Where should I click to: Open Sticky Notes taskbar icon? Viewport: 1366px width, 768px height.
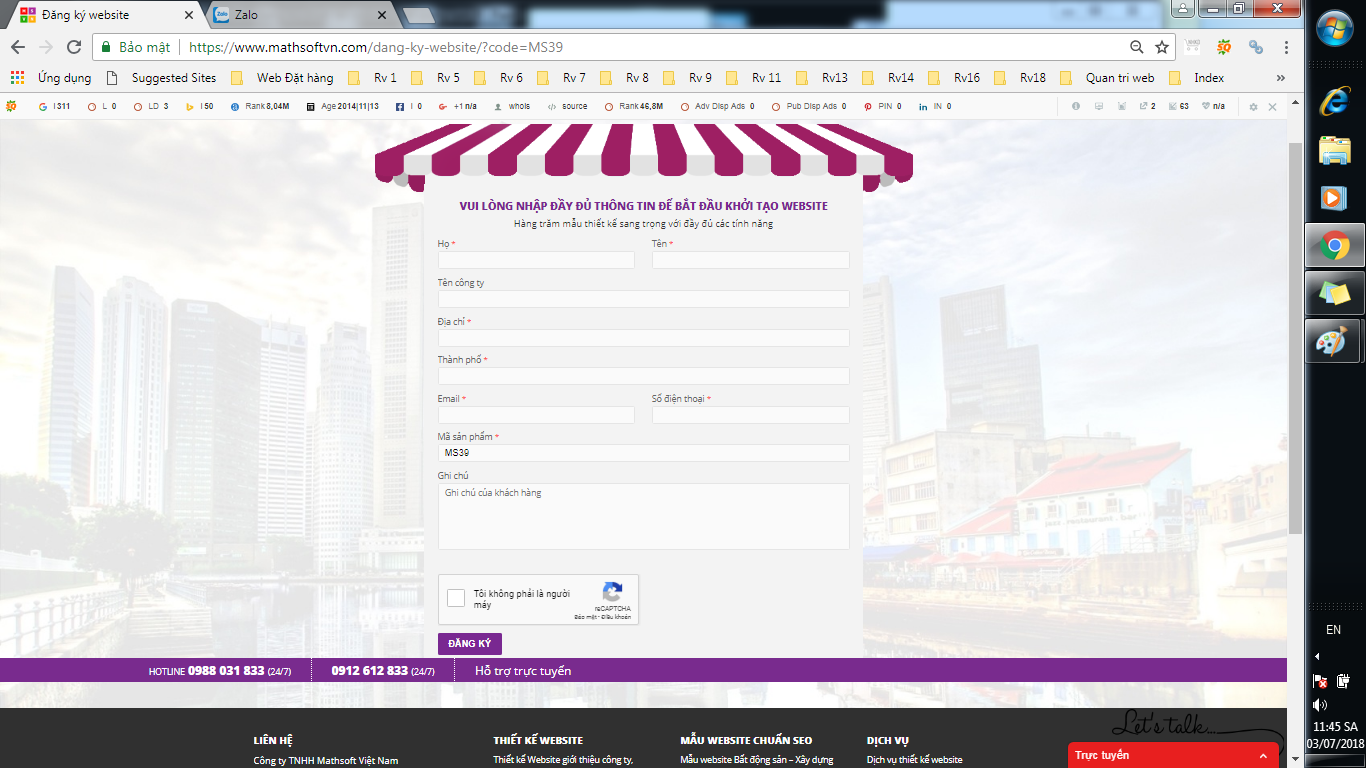1335,293
